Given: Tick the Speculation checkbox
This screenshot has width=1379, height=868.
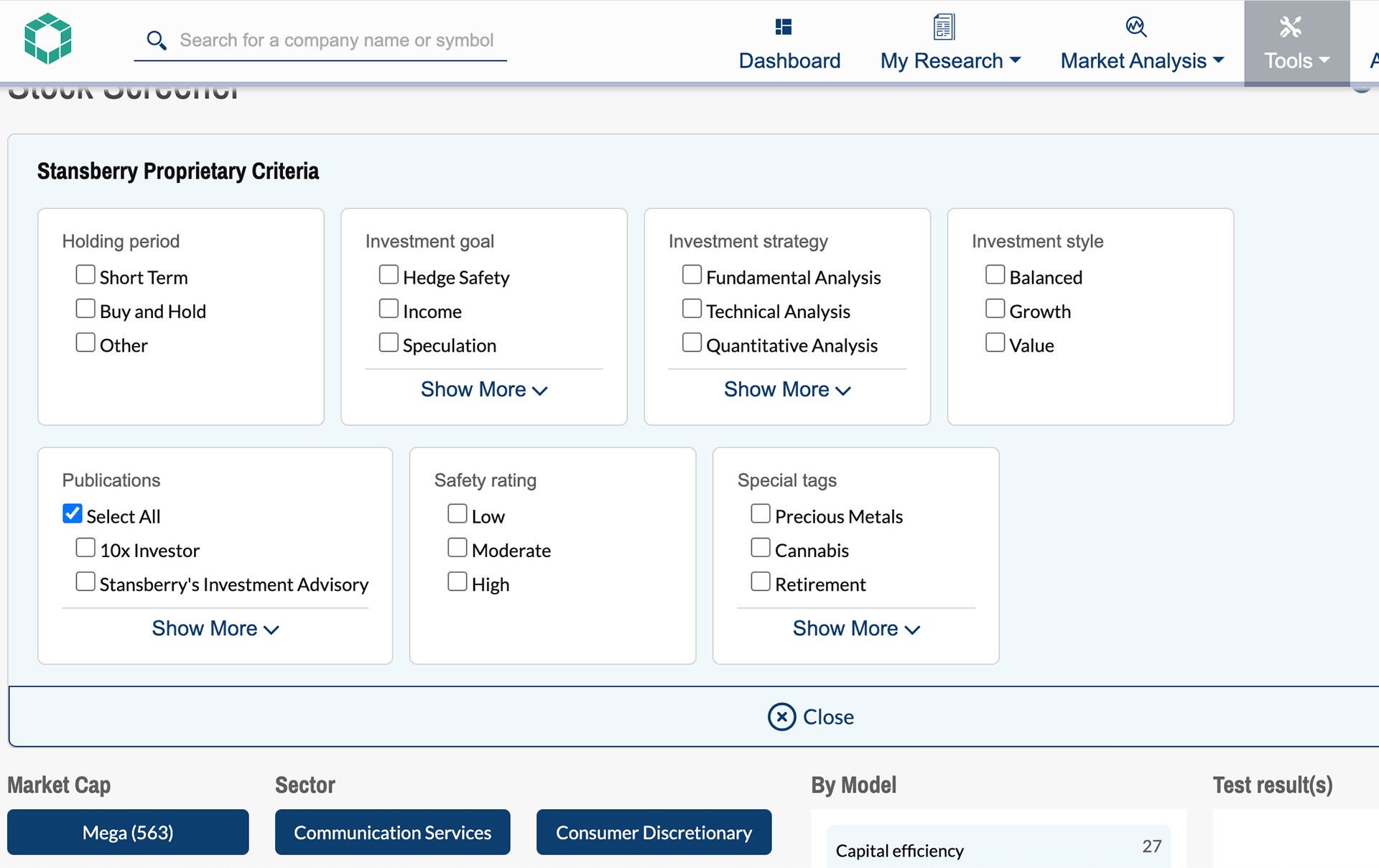Looking at the screenshot, I should [x=389, y=342].
